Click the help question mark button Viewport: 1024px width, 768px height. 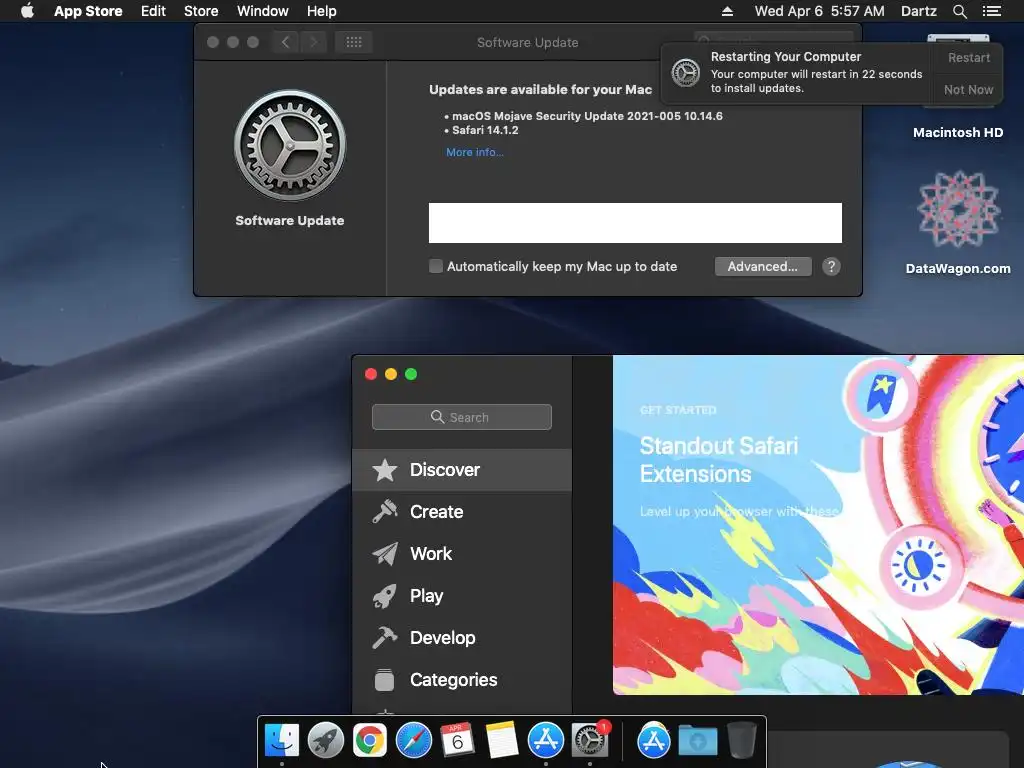pos(831,266)
